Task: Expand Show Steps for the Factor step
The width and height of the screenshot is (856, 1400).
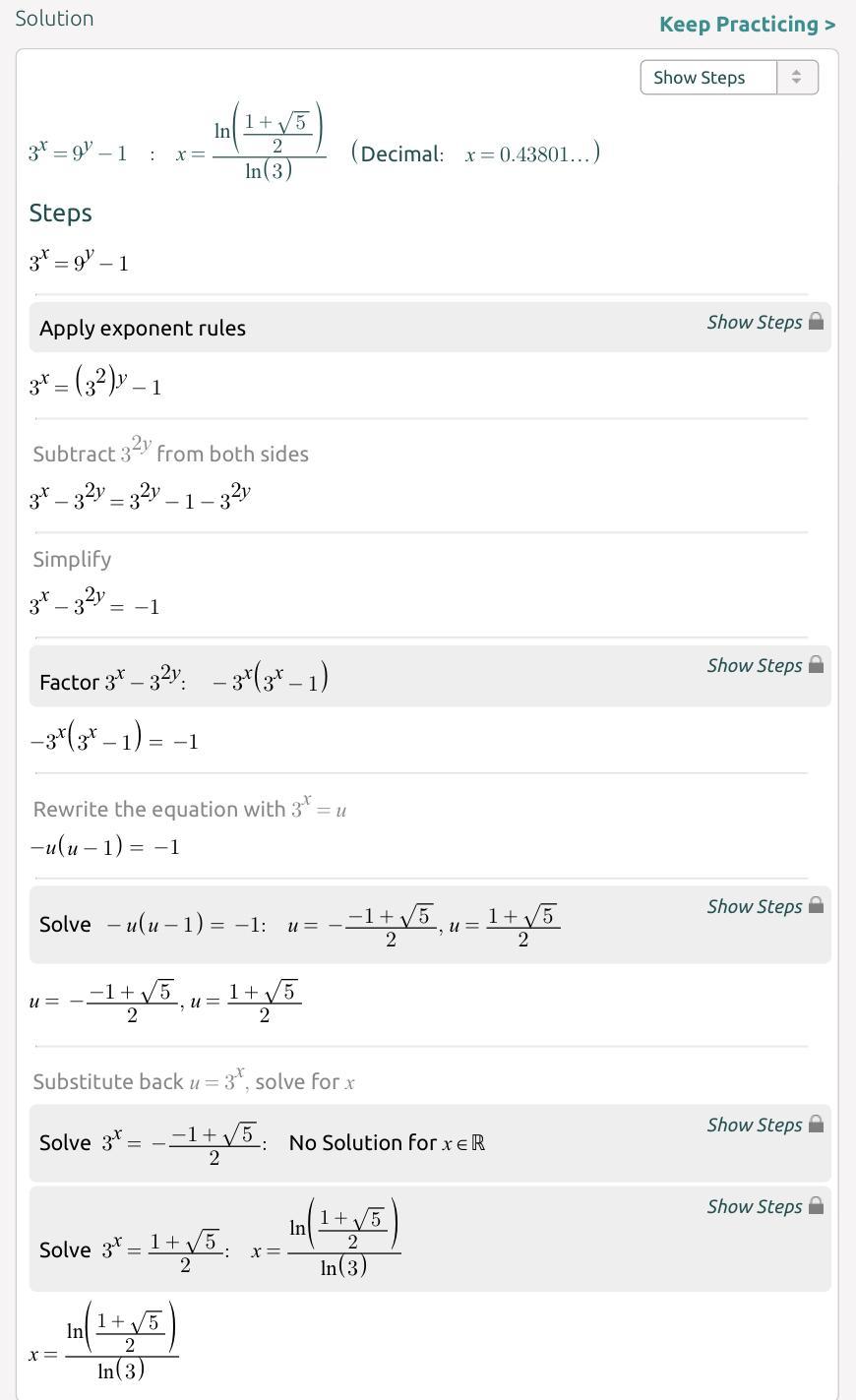Action: coord(754,665)
